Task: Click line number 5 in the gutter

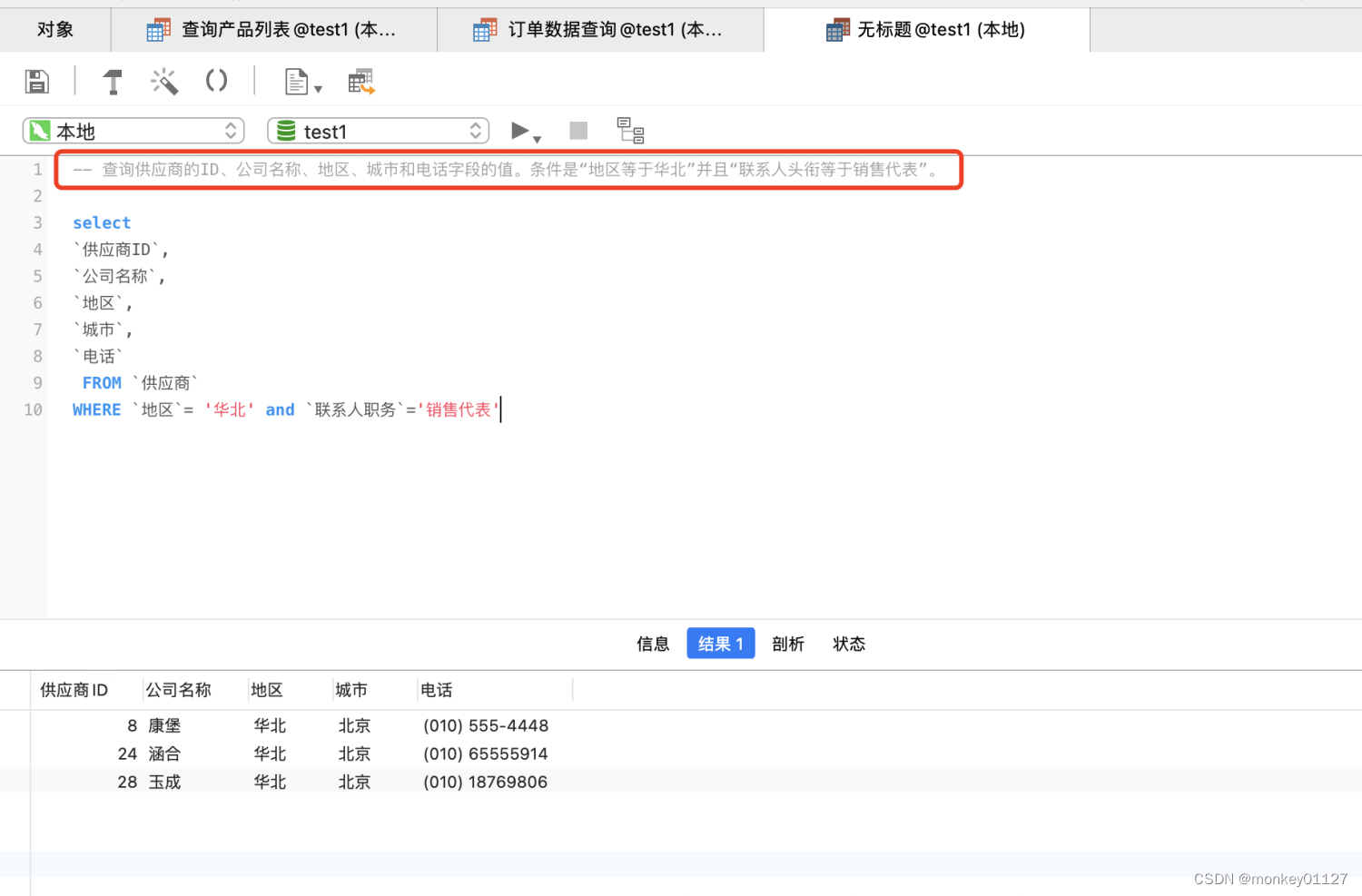Action: pyautogui.click(x=37, y=276)
